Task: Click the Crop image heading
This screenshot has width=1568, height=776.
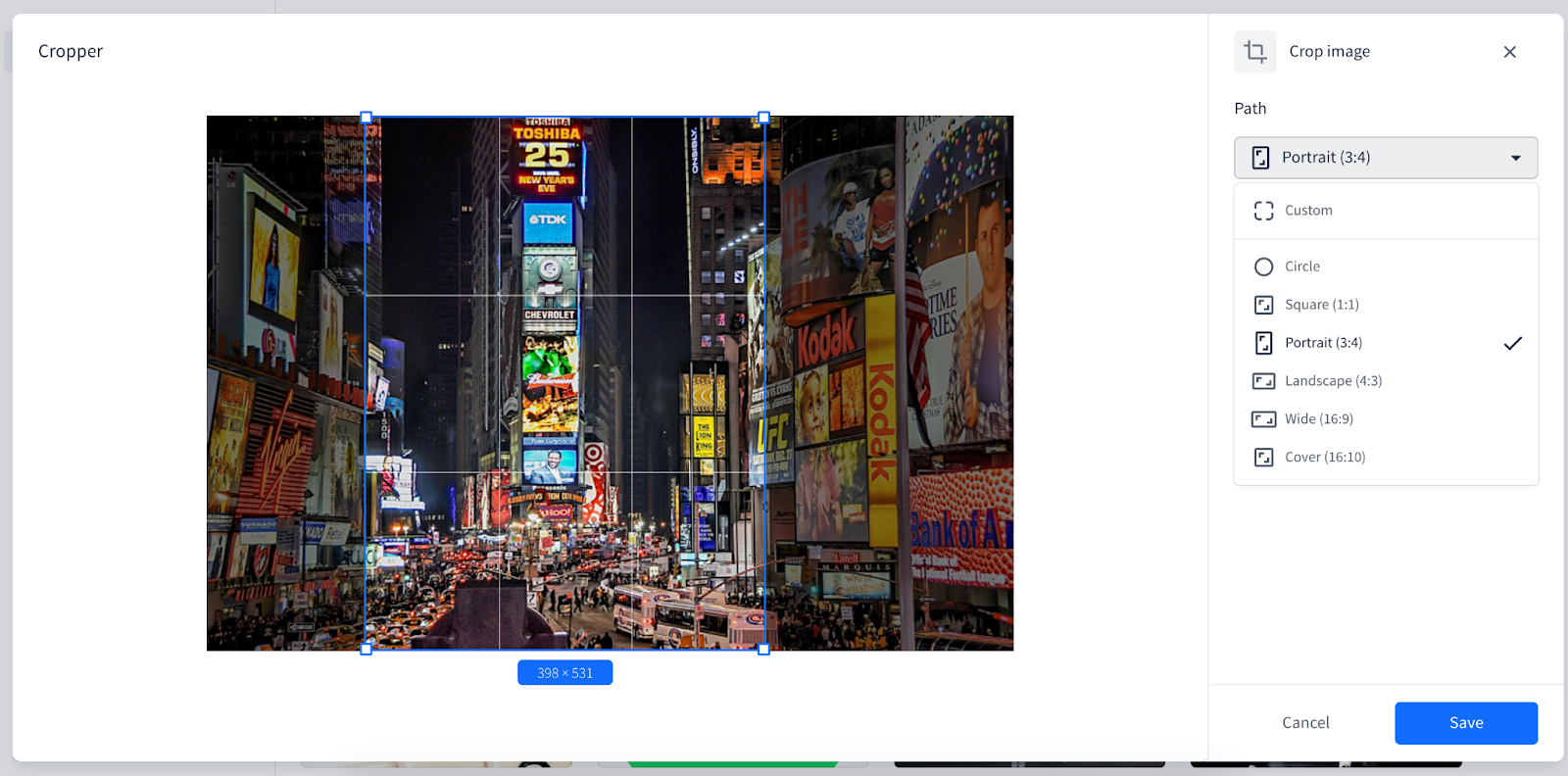Action: click(x=1330, y=52)
